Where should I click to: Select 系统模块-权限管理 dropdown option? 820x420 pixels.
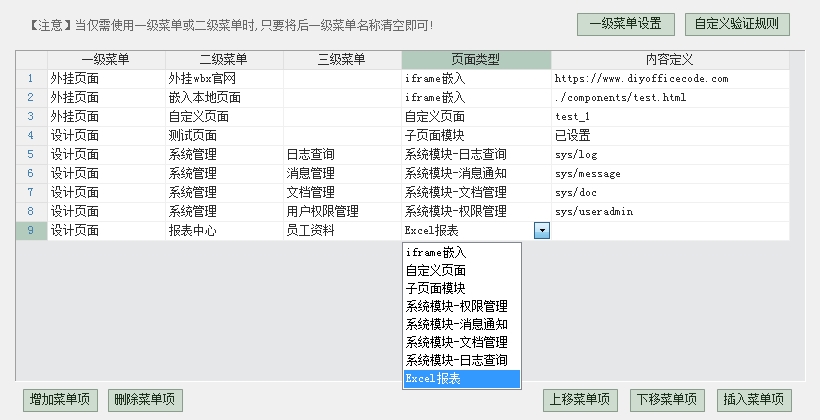pyautogui.click(x=462, y=306)
